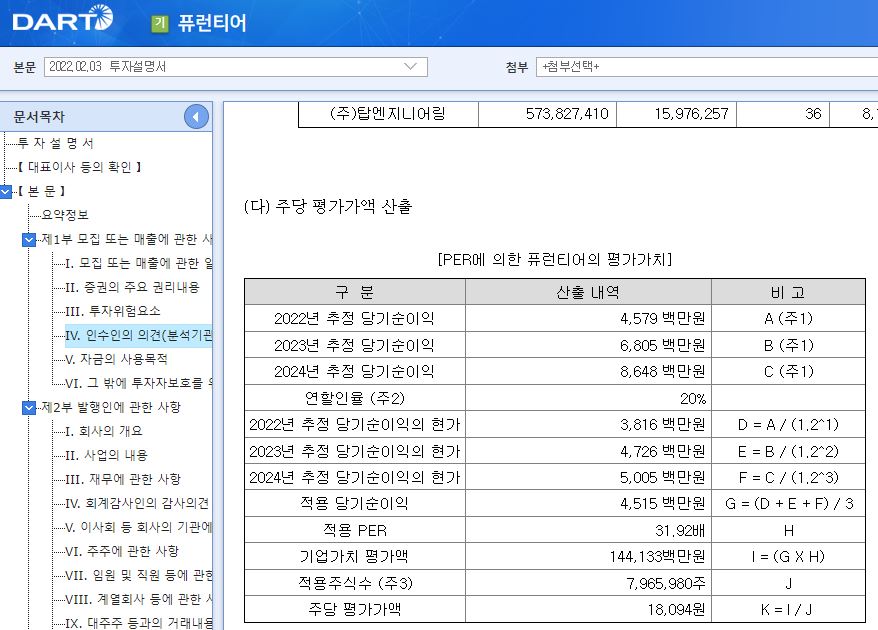
Task: Select 【 본 문 】 tree item
Action: [x=41, y=191]
